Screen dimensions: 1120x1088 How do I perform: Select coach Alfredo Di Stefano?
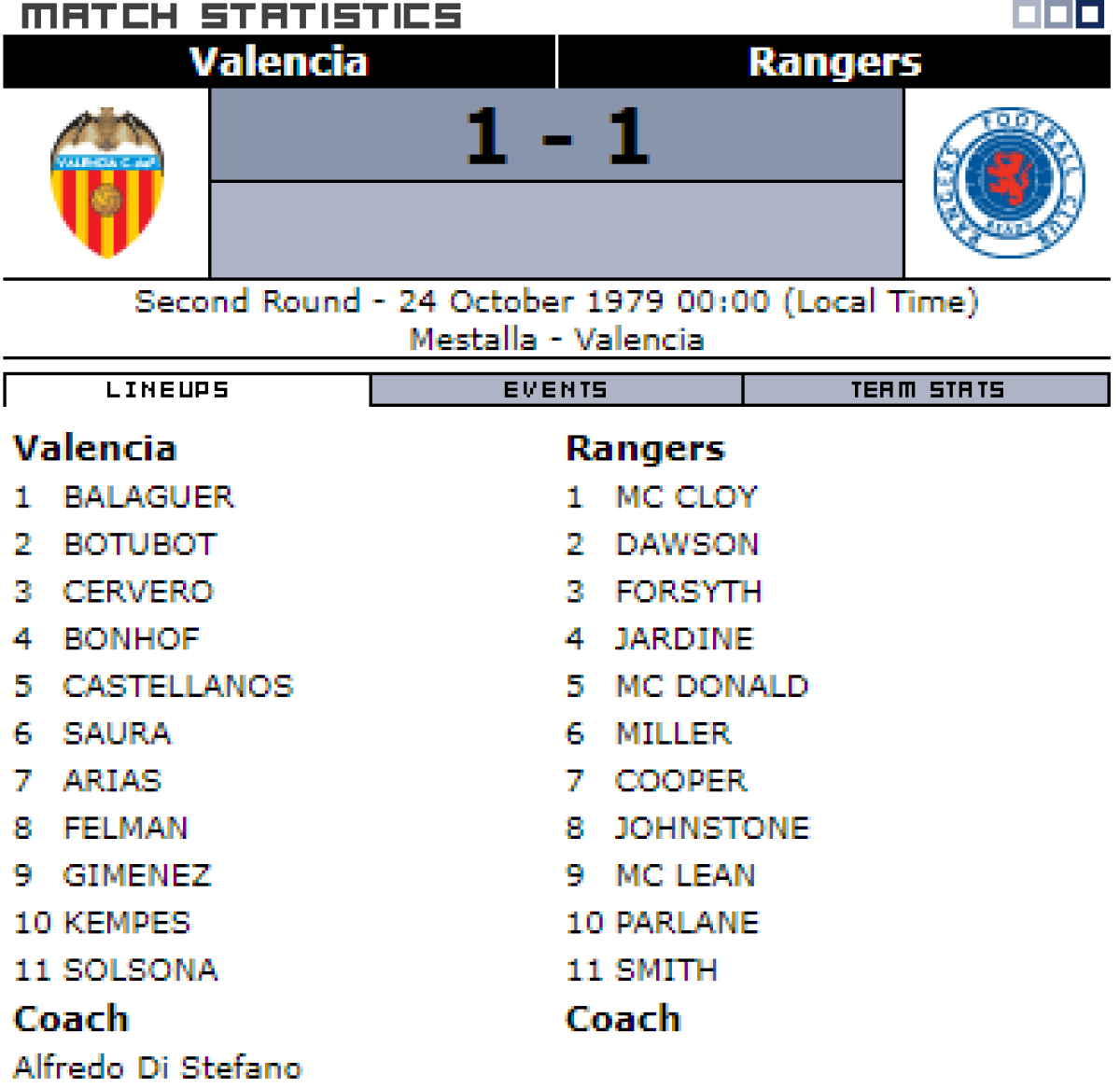pyautogui.click(x=158, y=1067)
